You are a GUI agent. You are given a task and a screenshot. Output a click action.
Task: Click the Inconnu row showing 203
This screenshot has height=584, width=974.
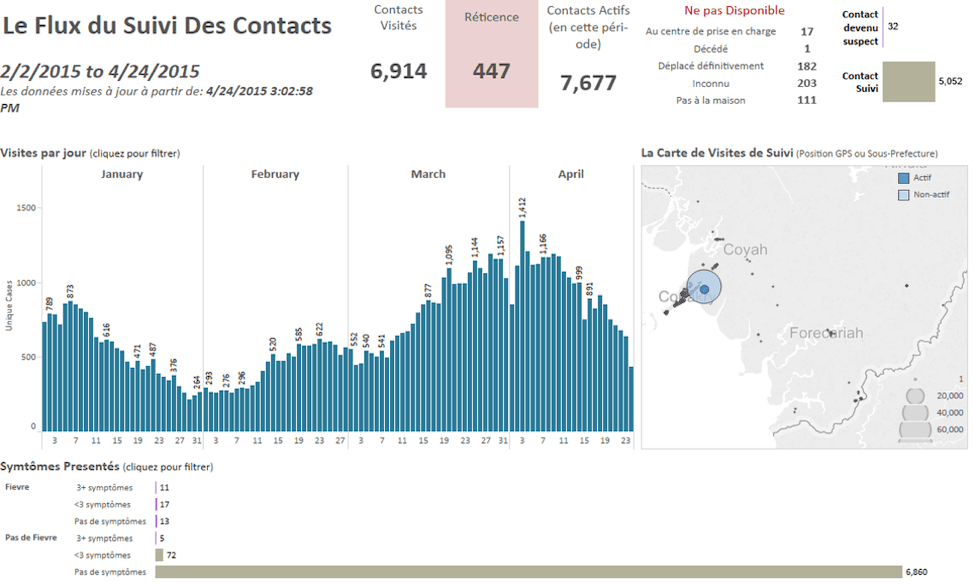[730, 83]
